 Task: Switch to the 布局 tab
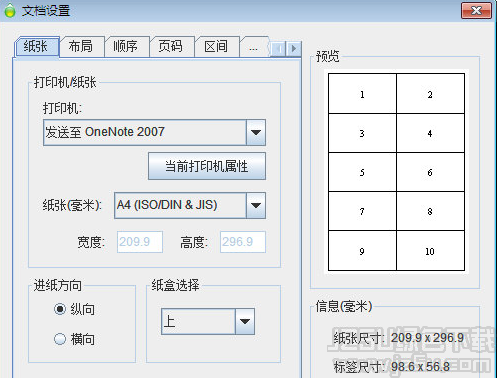point(81,46)
